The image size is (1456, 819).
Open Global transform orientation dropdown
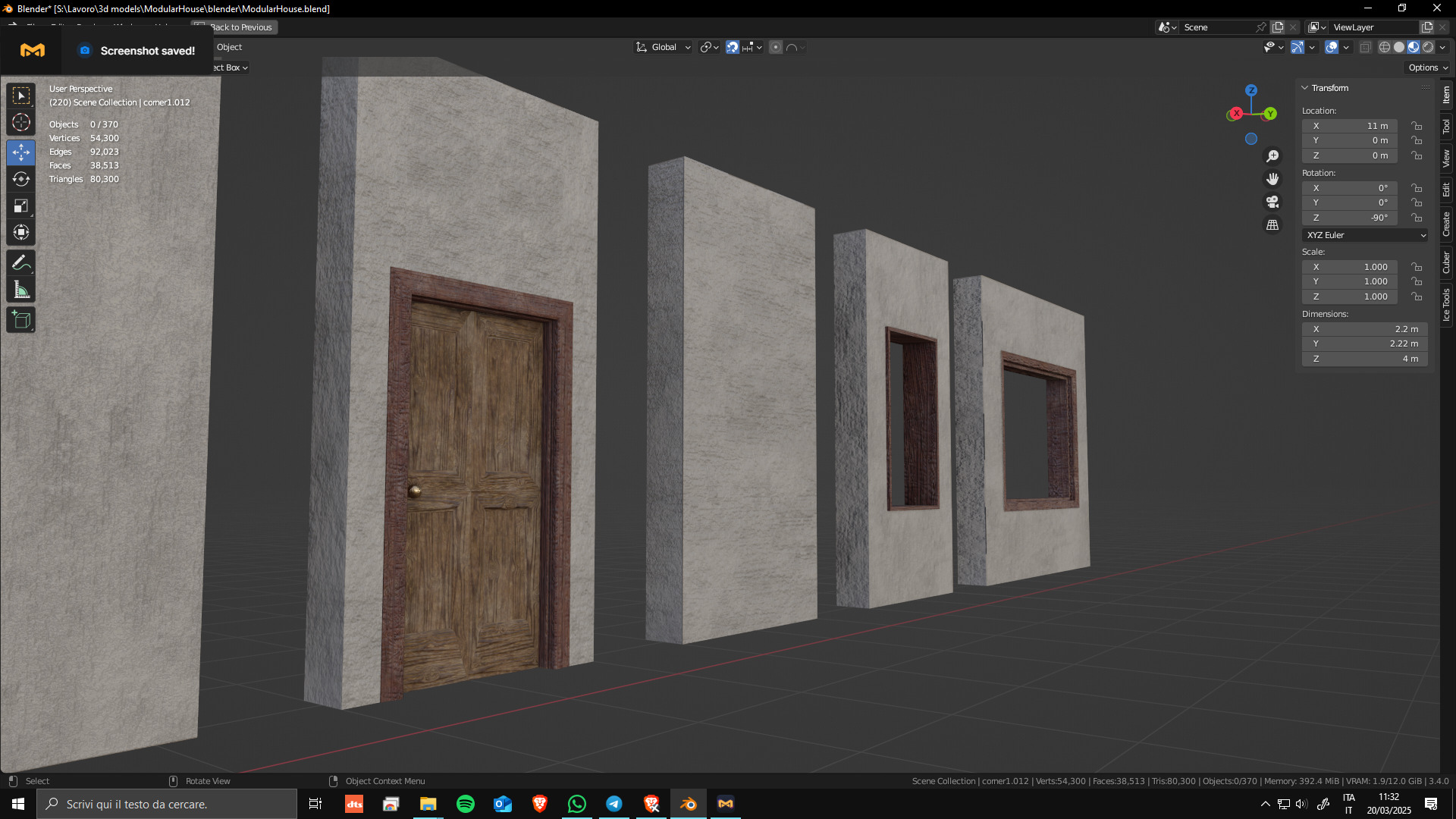point(664,47)
